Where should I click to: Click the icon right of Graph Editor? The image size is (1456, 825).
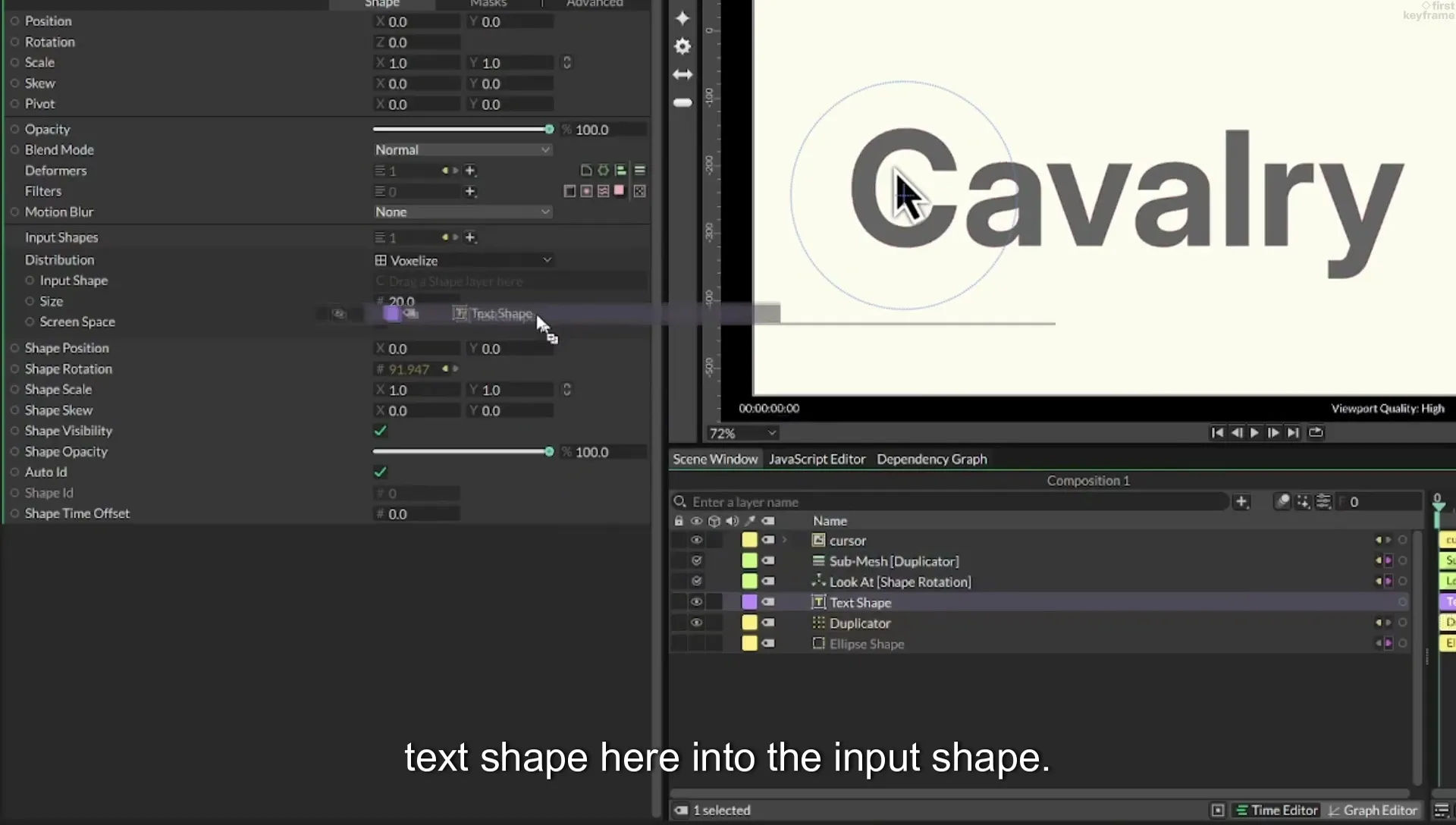click(1441, 810)
